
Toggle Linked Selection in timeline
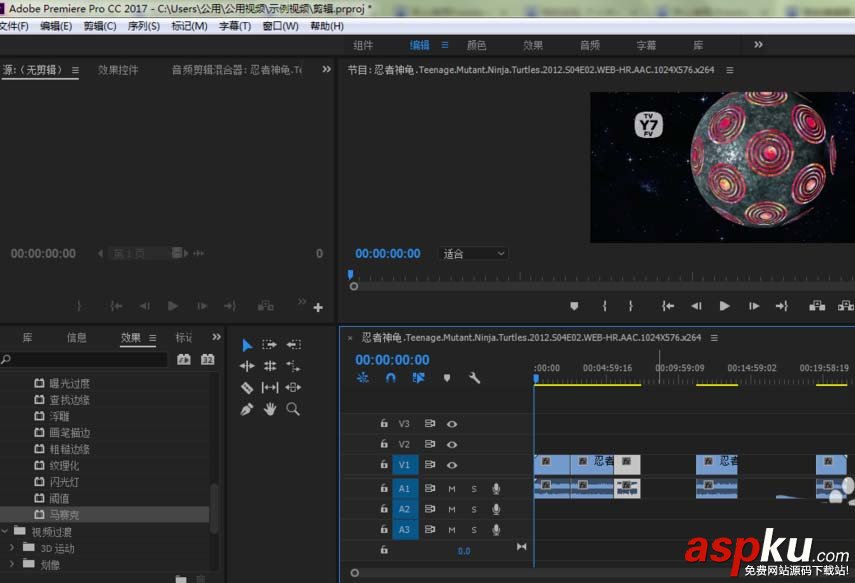point(419,377)
